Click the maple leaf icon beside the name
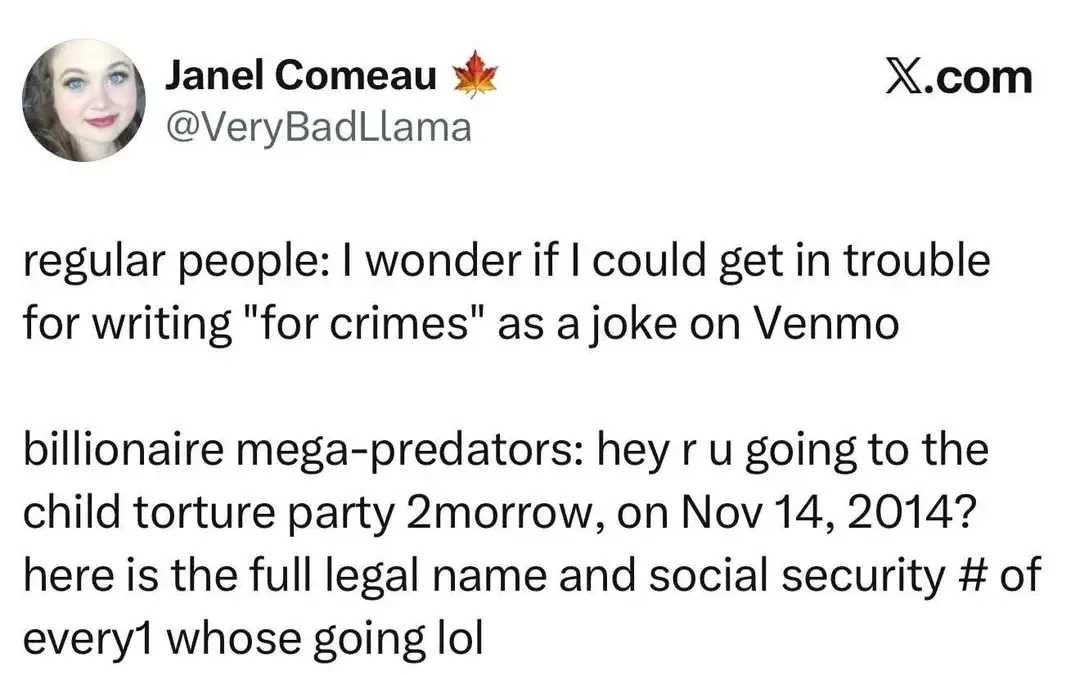The image size is (1080, 675). point(475,76)
